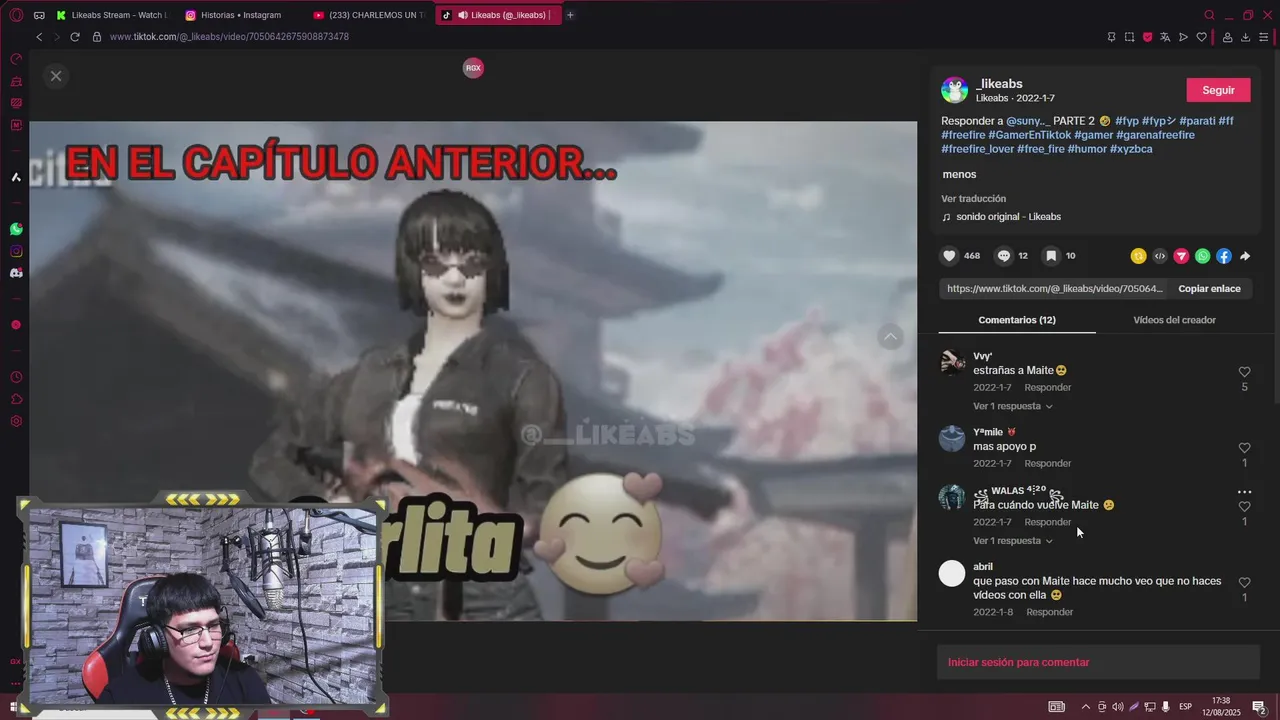Open the _likeabs profile avatar
The image size is (1280, 720).
(954, 90)
